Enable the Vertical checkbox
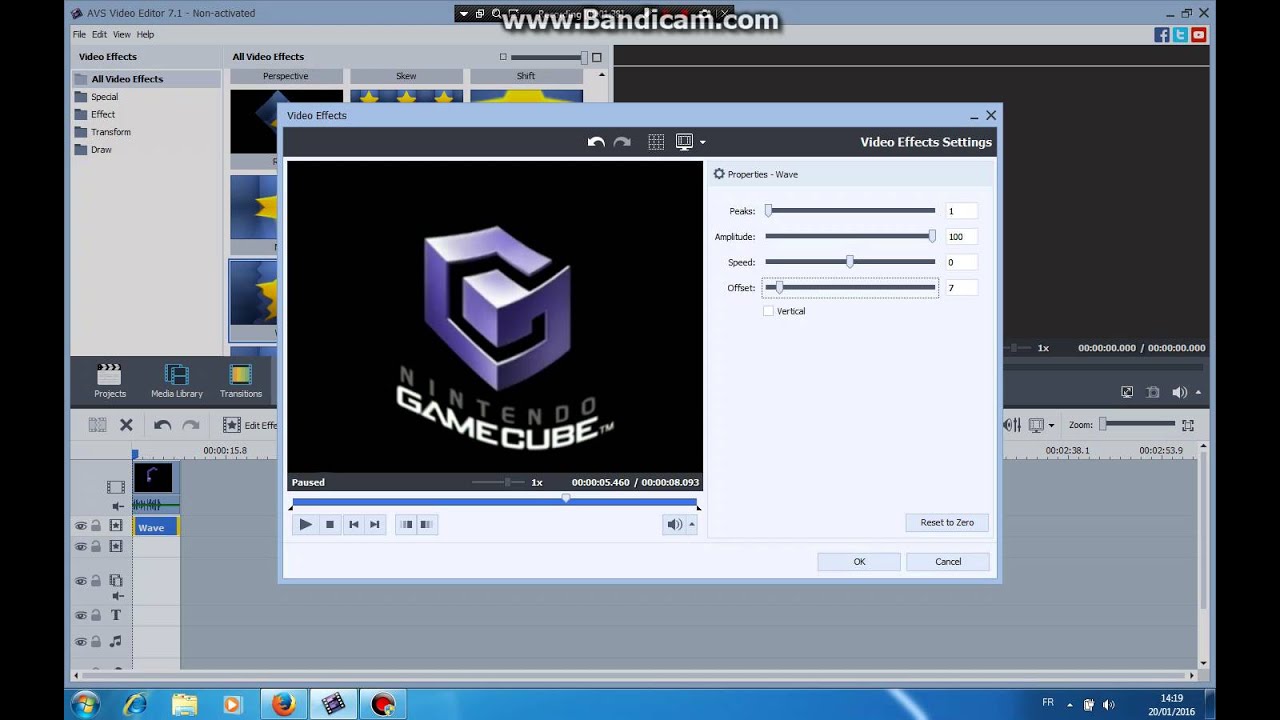Viewport: 1280px width, 720px height. 768,311
